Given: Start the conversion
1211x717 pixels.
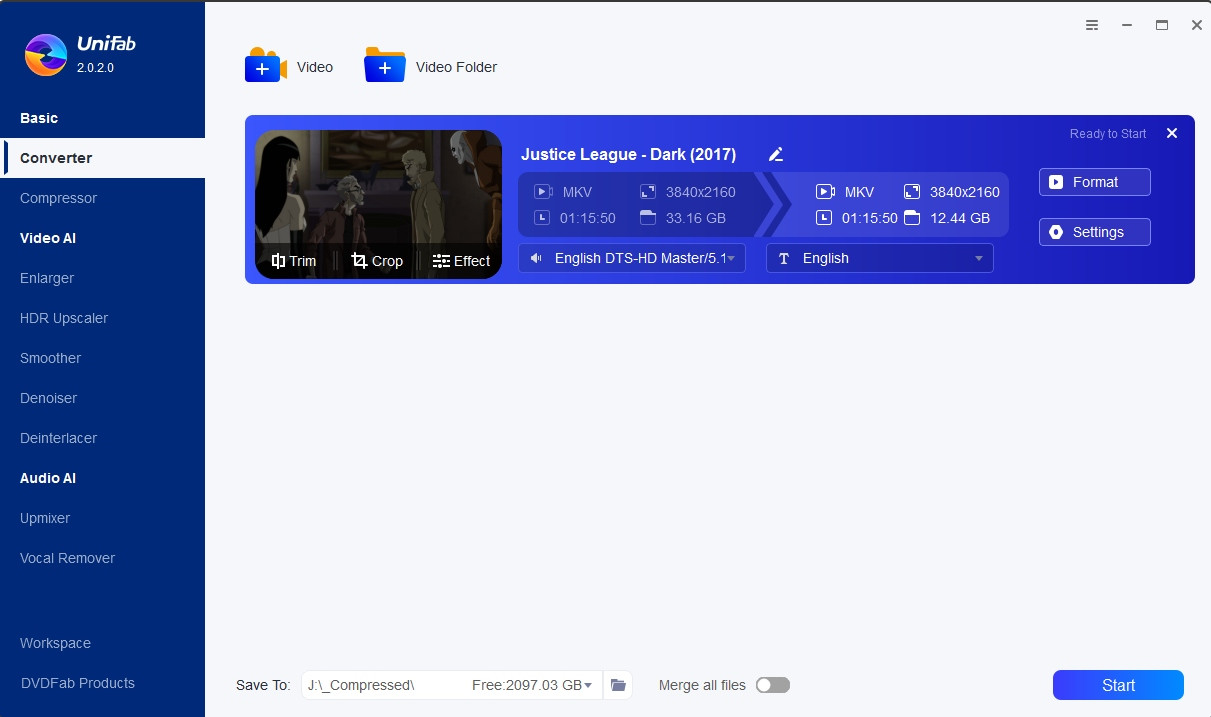Looking at the screenshot, I should point(1118,685).
